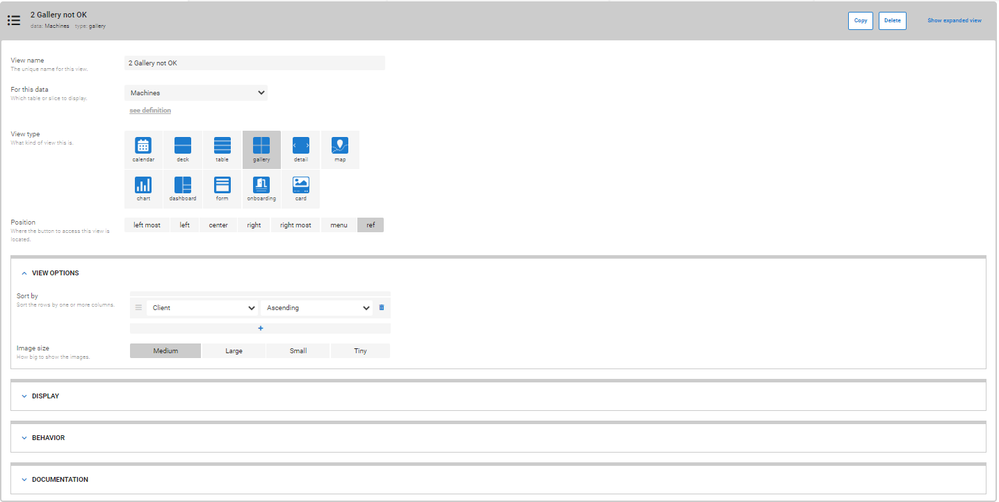Select the table view type
Screen dimensions: 999x502
click(x=222, y=150)
